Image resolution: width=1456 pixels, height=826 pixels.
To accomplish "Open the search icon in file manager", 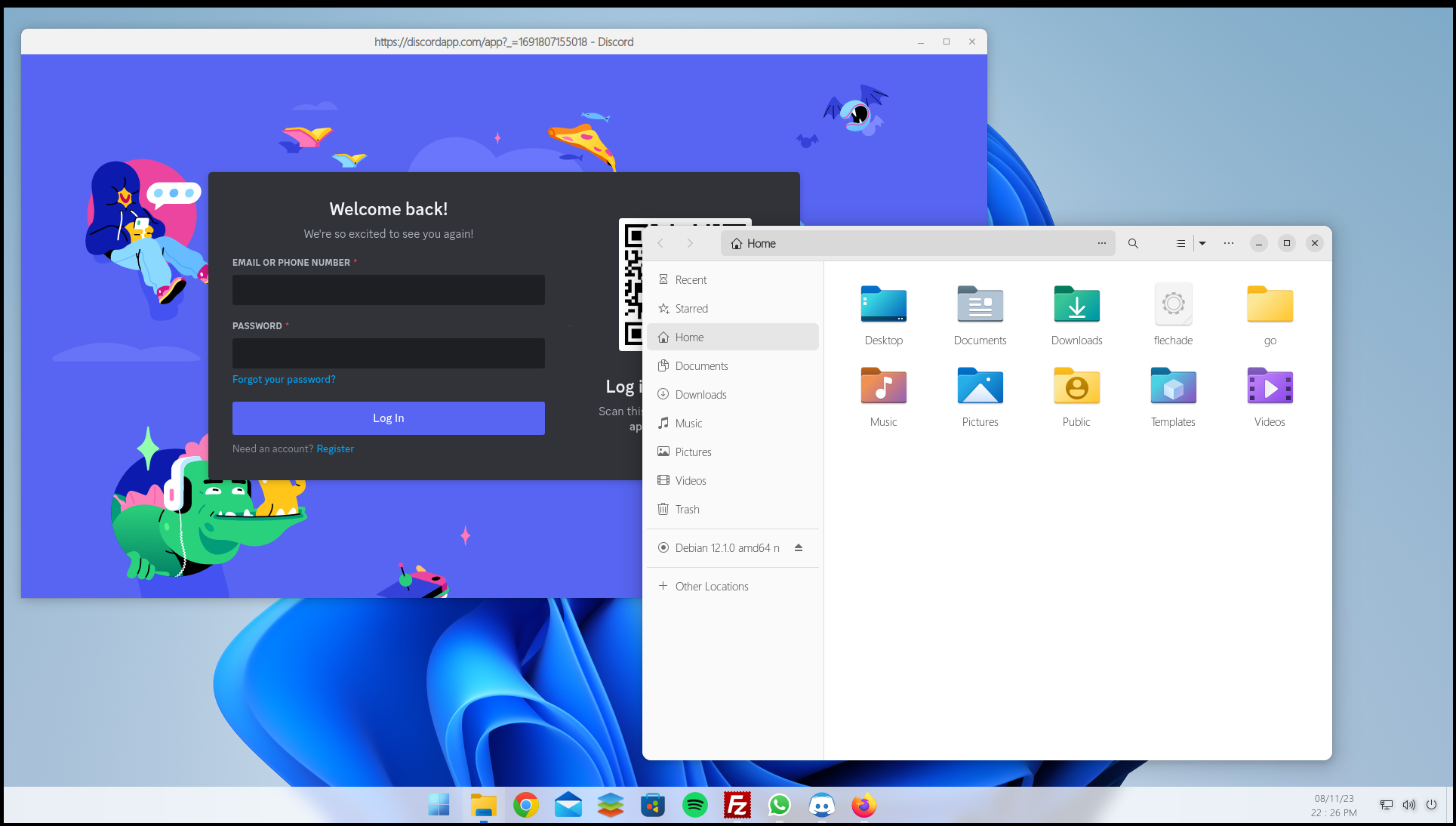I will point(1133,243).
